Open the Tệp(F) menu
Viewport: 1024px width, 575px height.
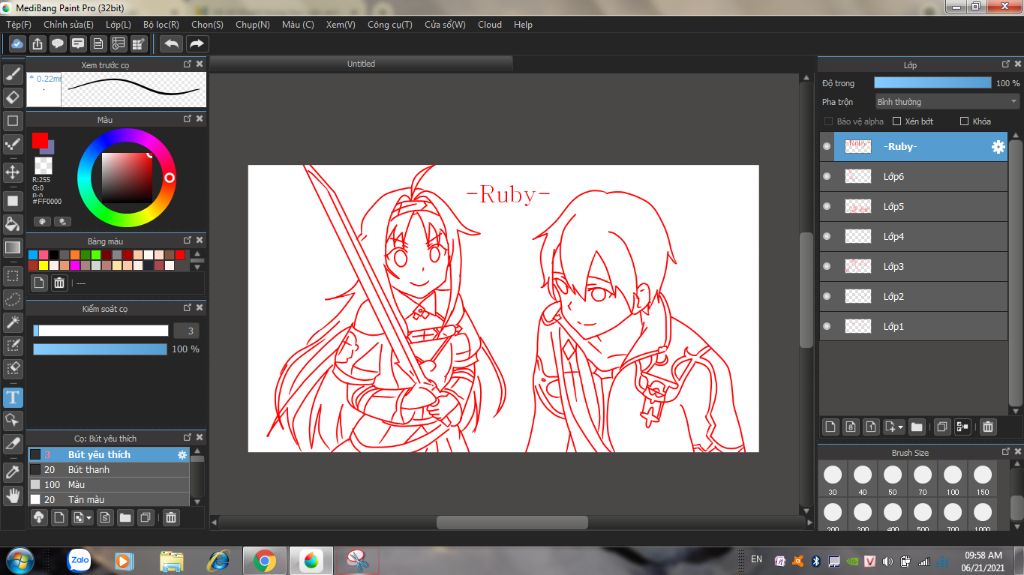coord(19,25)
